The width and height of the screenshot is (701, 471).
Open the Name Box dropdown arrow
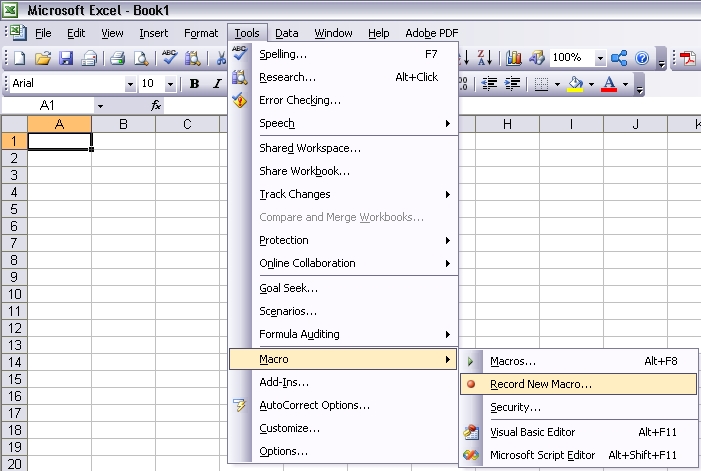tap(100, 106)
